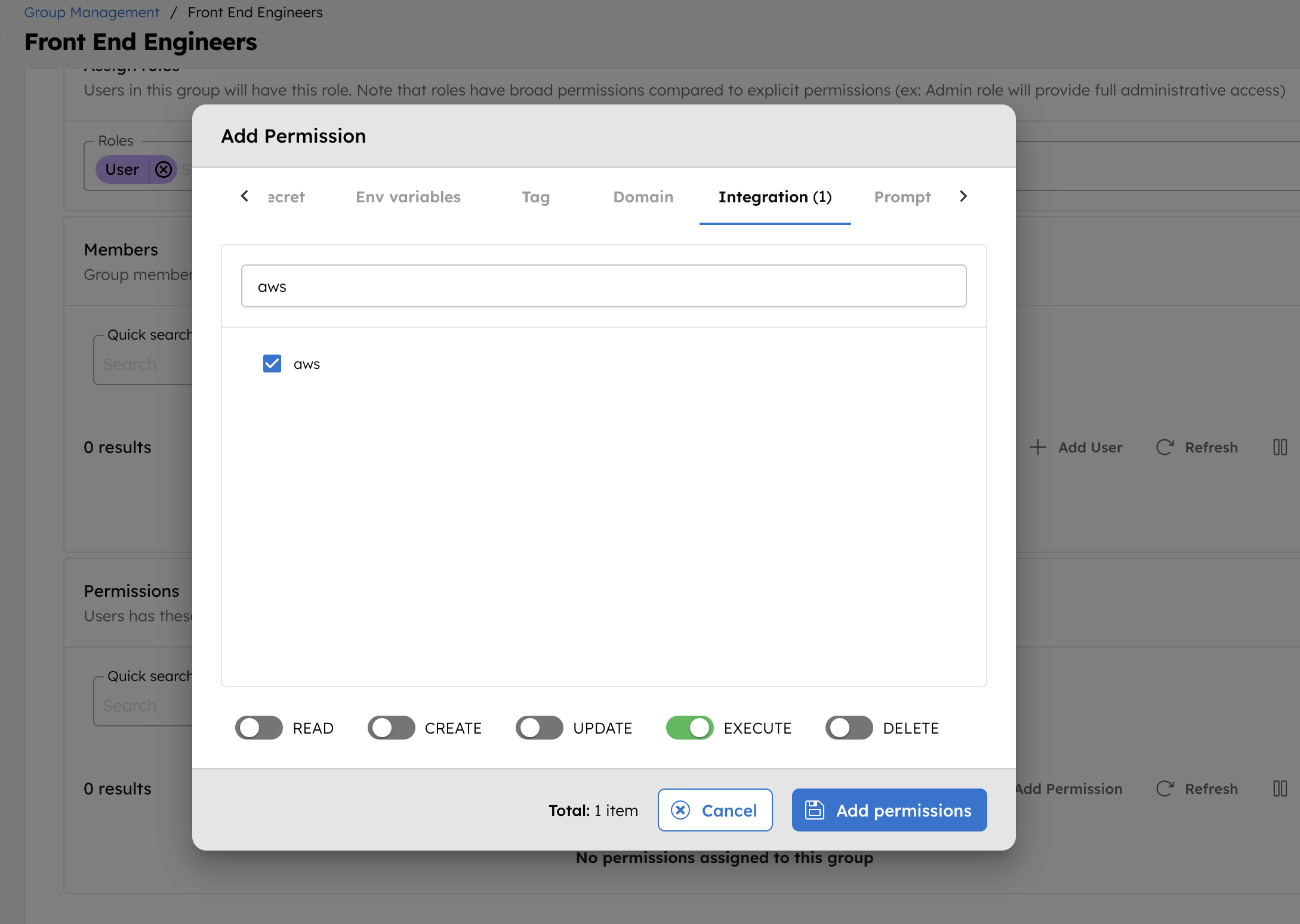Click the aws search input field
The image size is (1300, 924).
603,286
